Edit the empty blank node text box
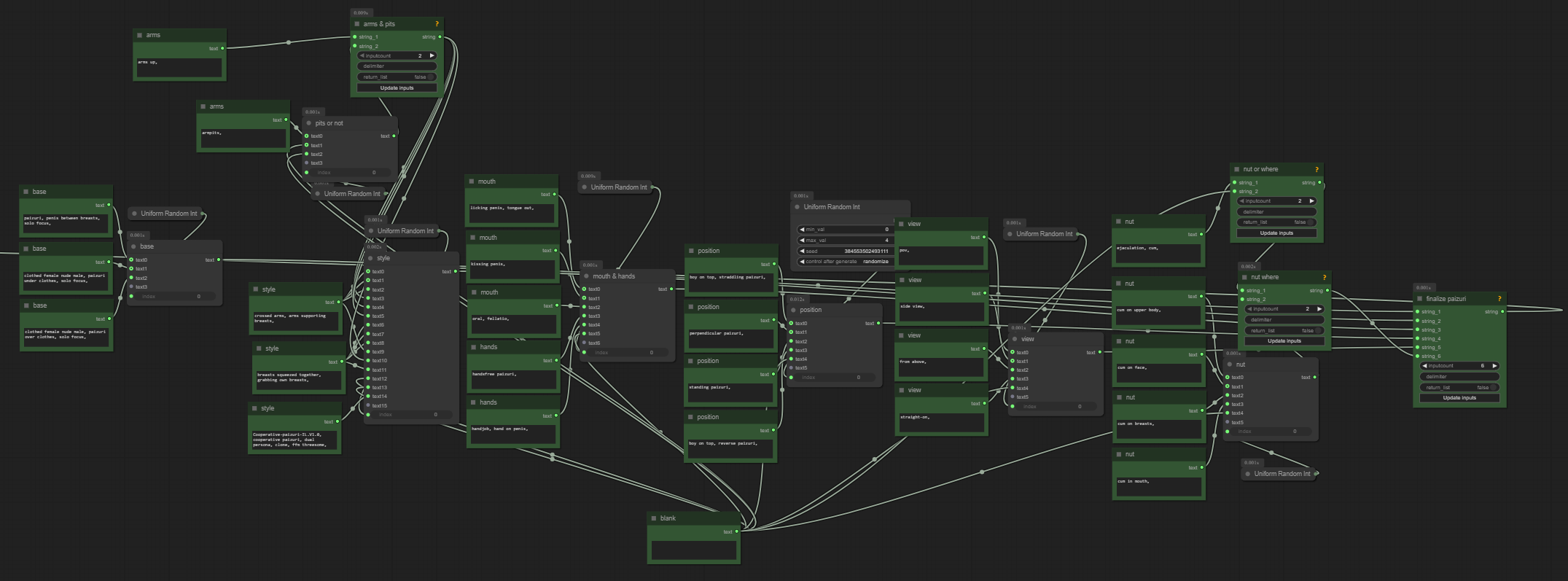The image size is (1568, 581). (x=693, y=550)
